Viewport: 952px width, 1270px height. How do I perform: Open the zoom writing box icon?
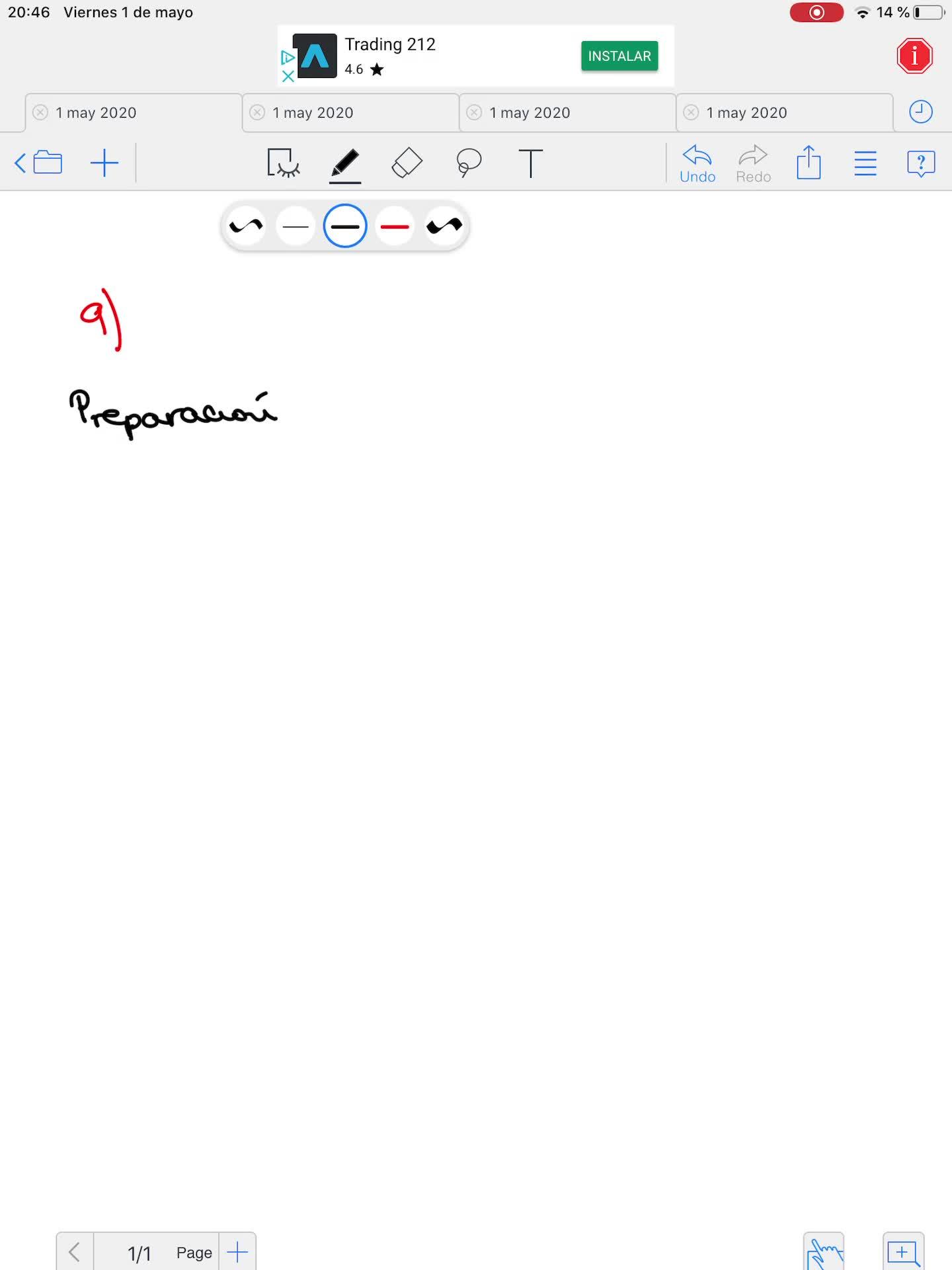pyautogui.click(x=904, y=1252)
